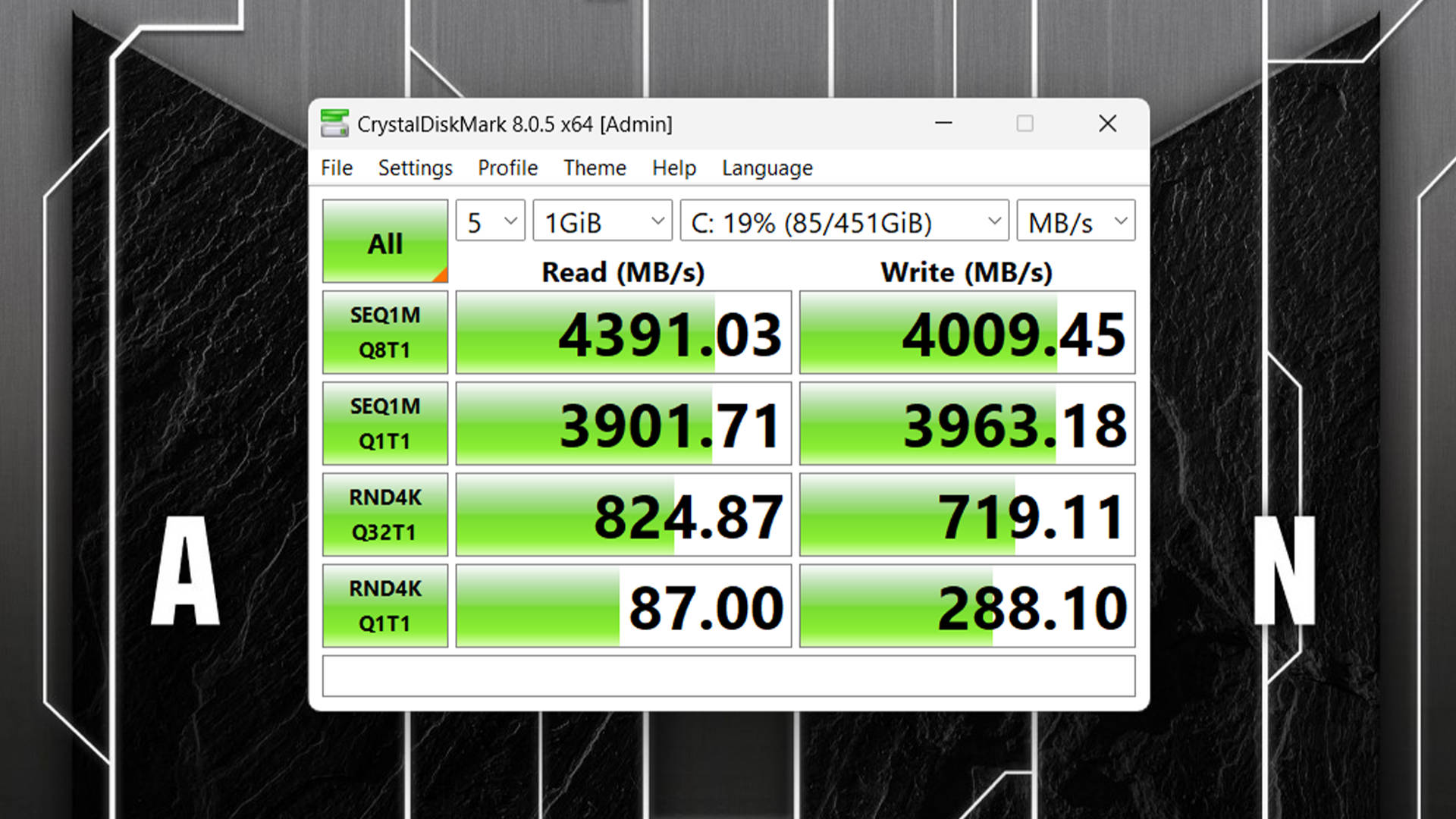Open the Profile menu
Viewport: 1456px width, 819px height.
[507, 168]
